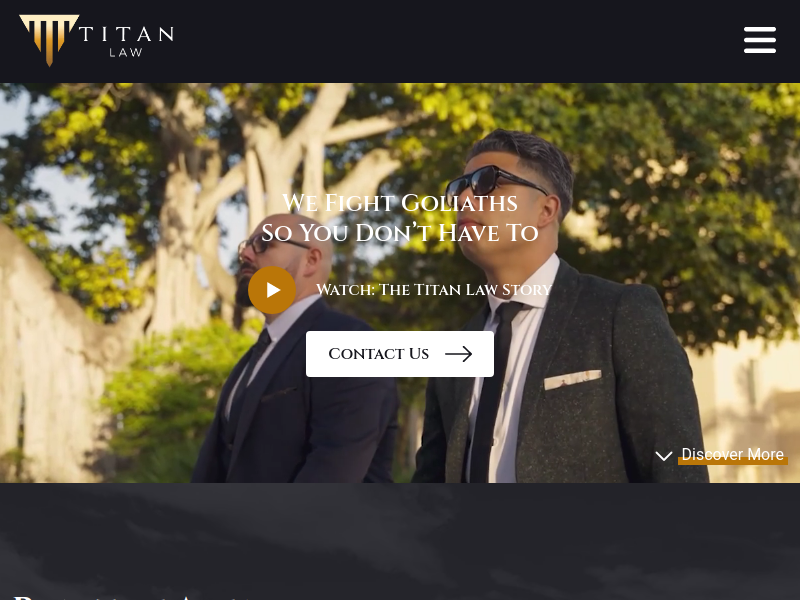This screenshot has width=800, height=600.
Task: Open the Watch: The Titan Law Story link
Action: tap(434, 290)
